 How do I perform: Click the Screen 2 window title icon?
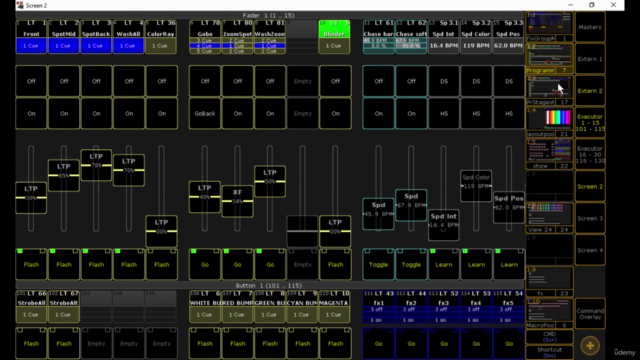click(x=20, y=5)
